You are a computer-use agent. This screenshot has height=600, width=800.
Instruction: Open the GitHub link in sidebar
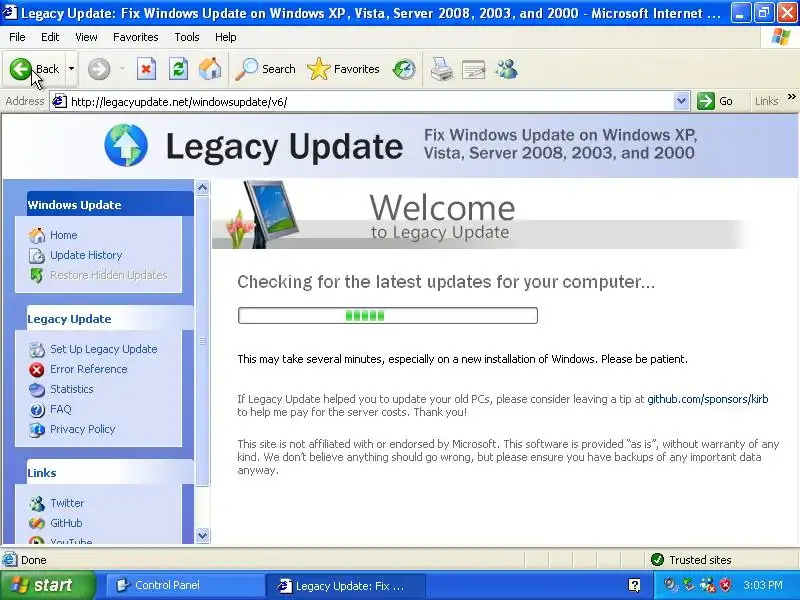(66, 523)
